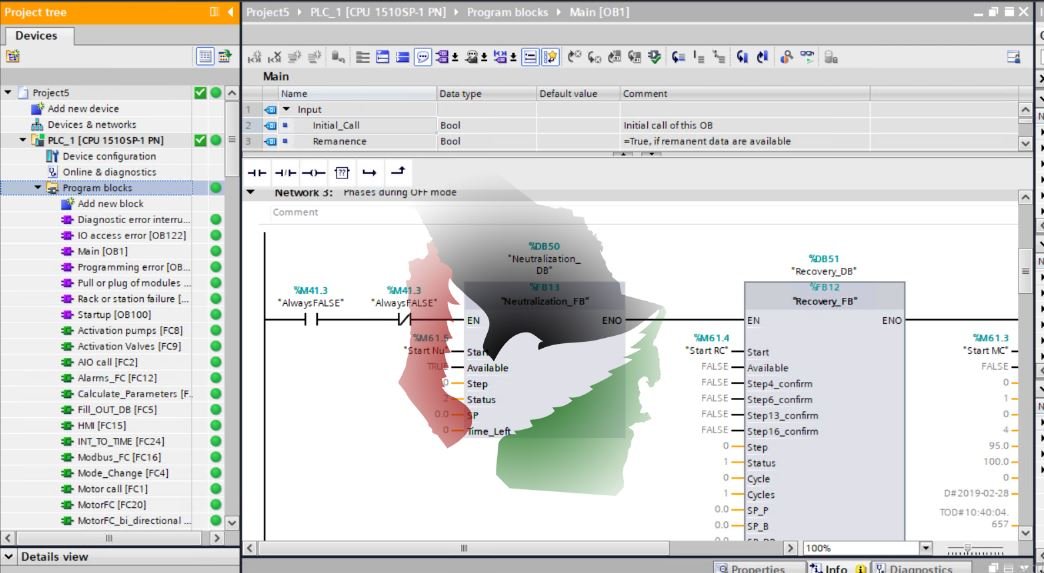Collapse the Project tree panel

(231, 12)
